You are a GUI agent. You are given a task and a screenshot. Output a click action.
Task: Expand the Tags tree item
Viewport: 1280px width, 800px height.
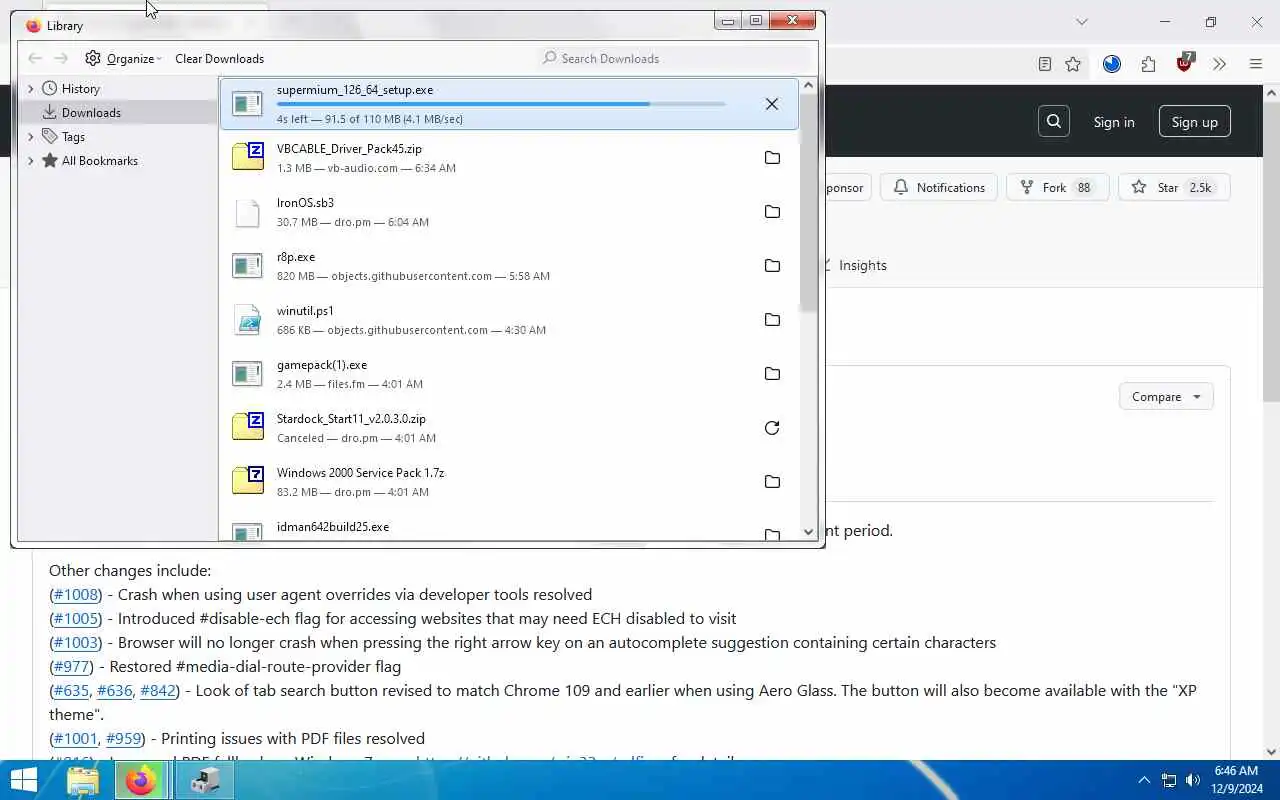[31, 137]
